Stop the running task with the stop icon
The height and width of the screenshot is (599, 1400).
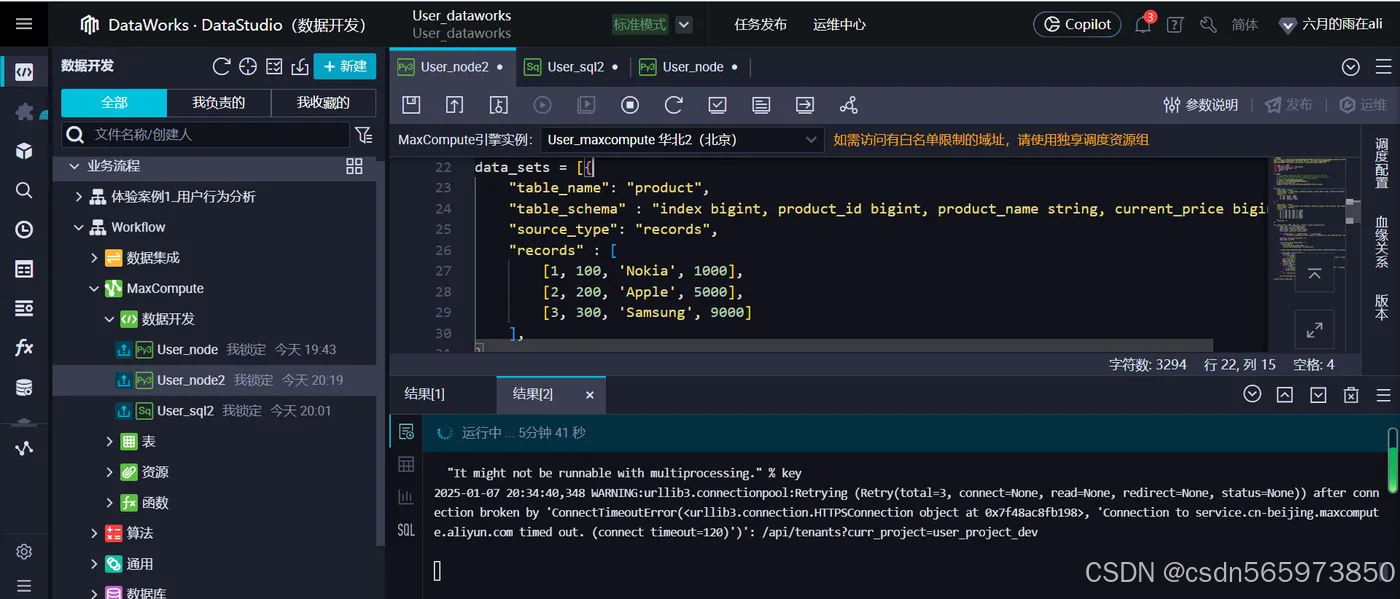[630, 105]
